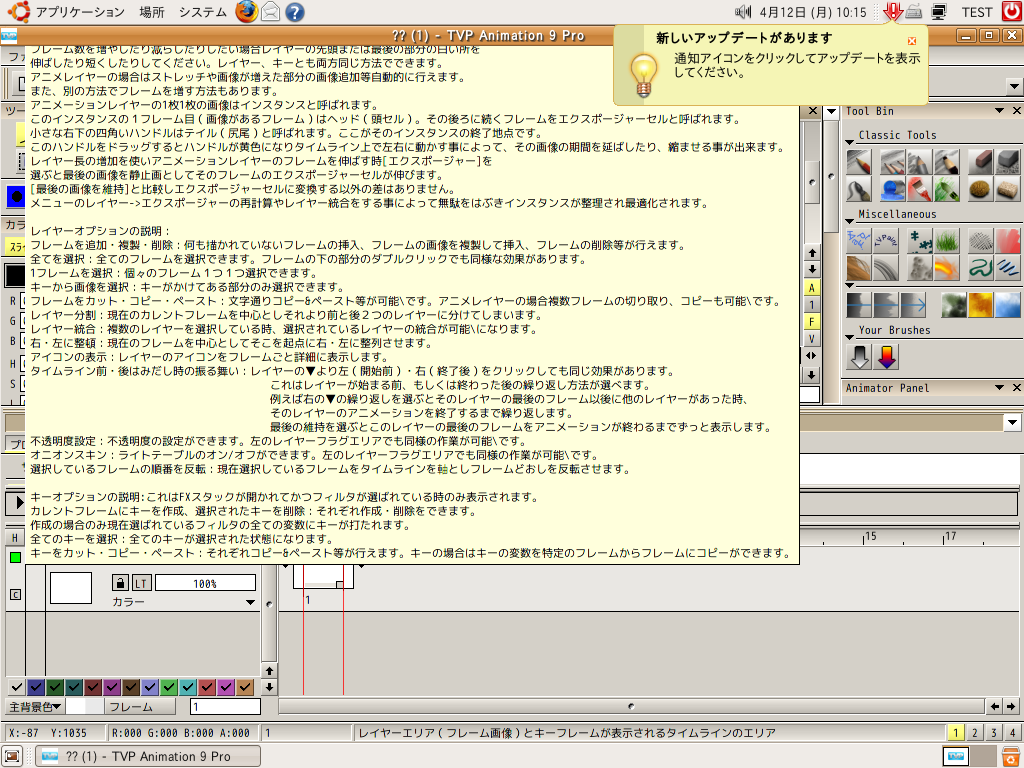Choose the smoke cloud brush
1024x768 pixels.
[920, 268]
